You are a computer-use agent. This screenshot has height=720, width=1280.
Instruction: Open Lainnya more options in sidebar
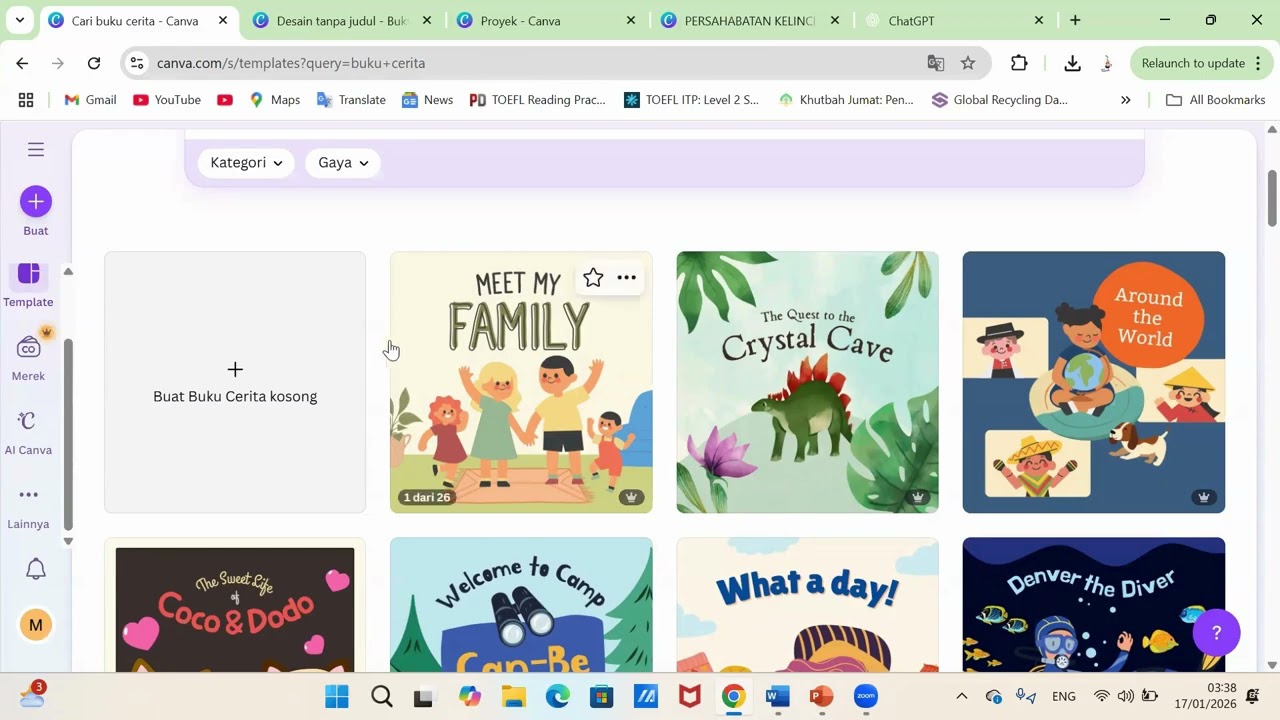pos(28,506)
